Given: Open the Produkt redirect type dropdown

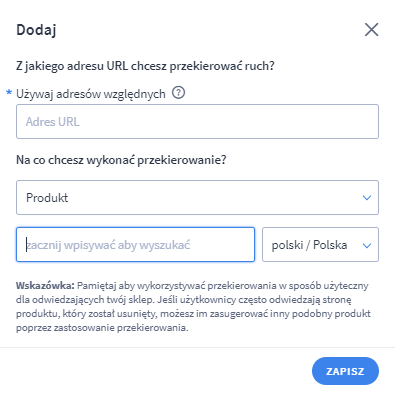Looking at the screenshot, I should tap(197, 198).
